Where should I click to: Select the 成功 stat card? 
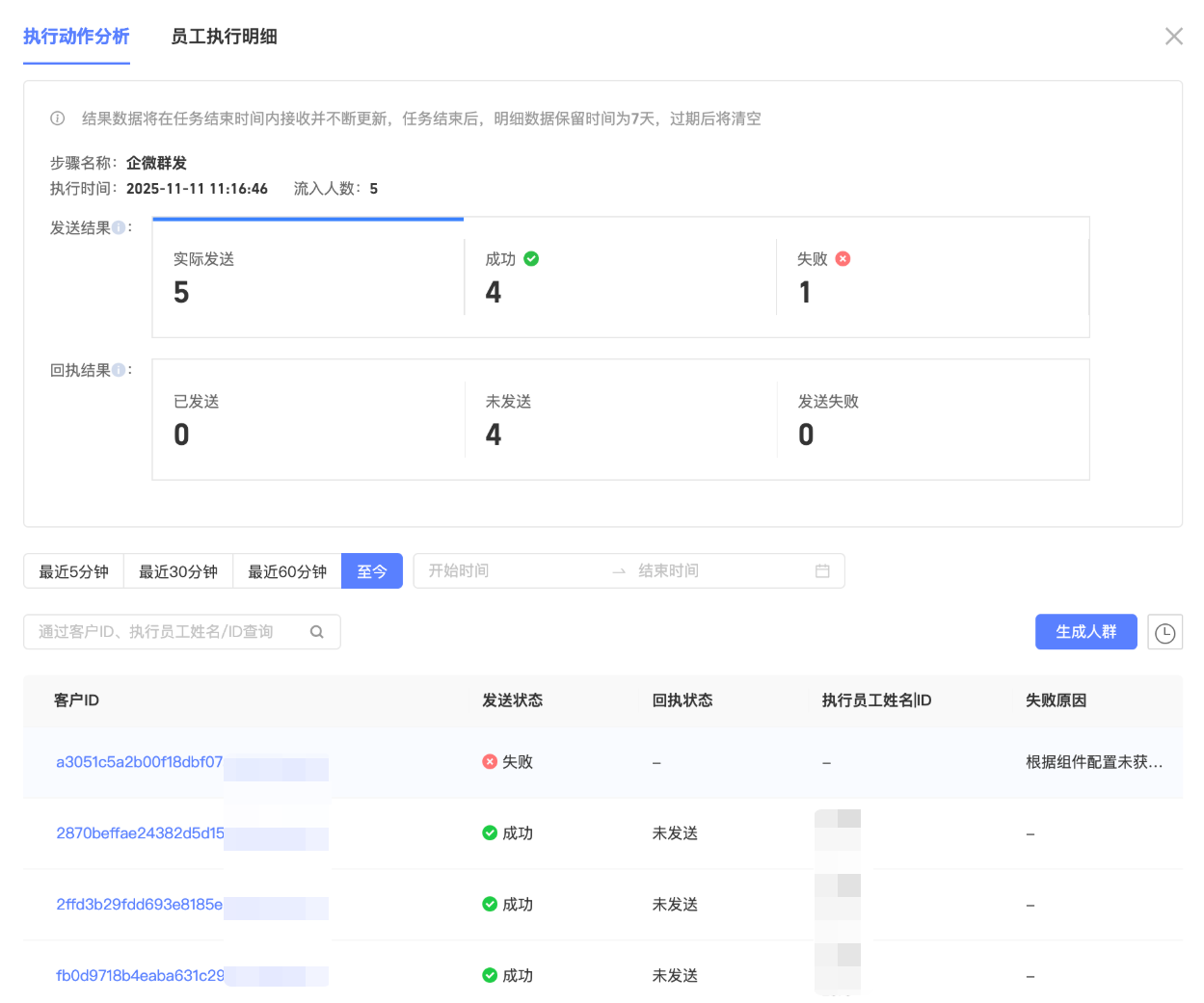pyautogui.click(x=620, y=277)
